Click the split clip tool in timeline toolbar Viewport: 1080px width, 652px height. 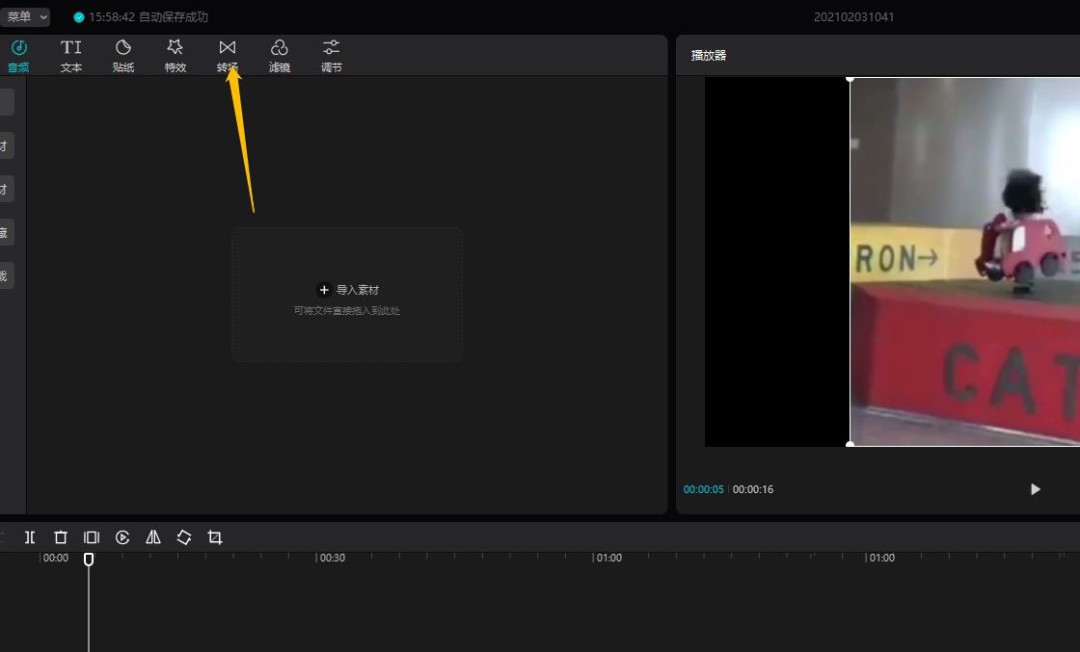[30, 538]
